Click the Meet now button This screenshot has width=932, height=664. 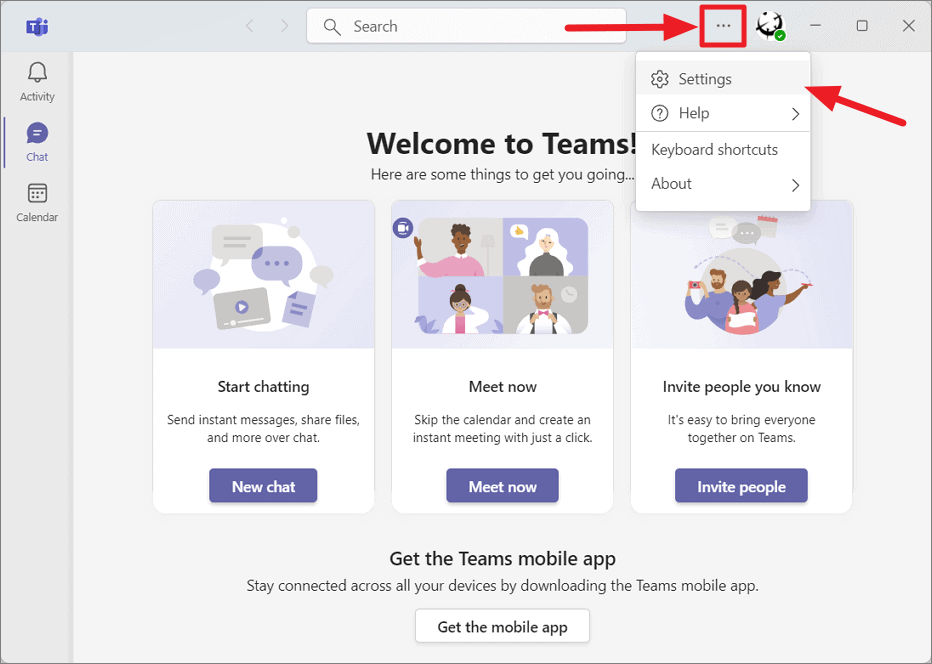502,485
